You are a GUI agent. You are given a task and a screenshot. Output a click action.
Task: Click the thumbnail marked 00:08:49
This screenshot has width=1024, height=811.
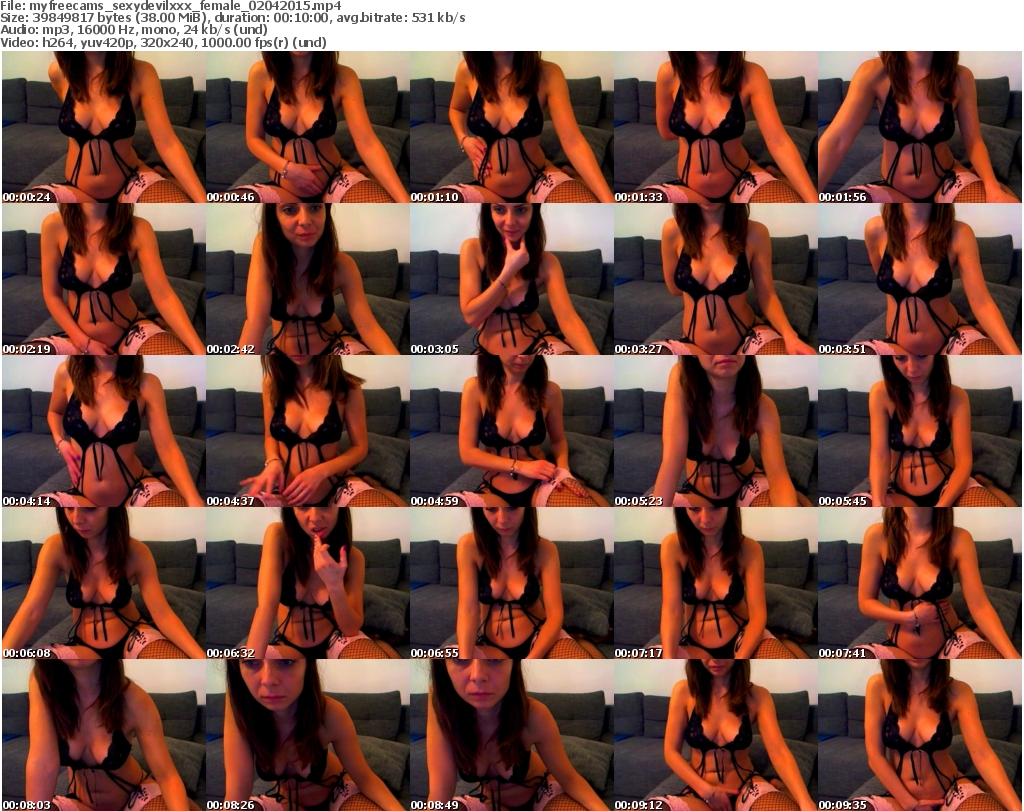pos(512,735)
